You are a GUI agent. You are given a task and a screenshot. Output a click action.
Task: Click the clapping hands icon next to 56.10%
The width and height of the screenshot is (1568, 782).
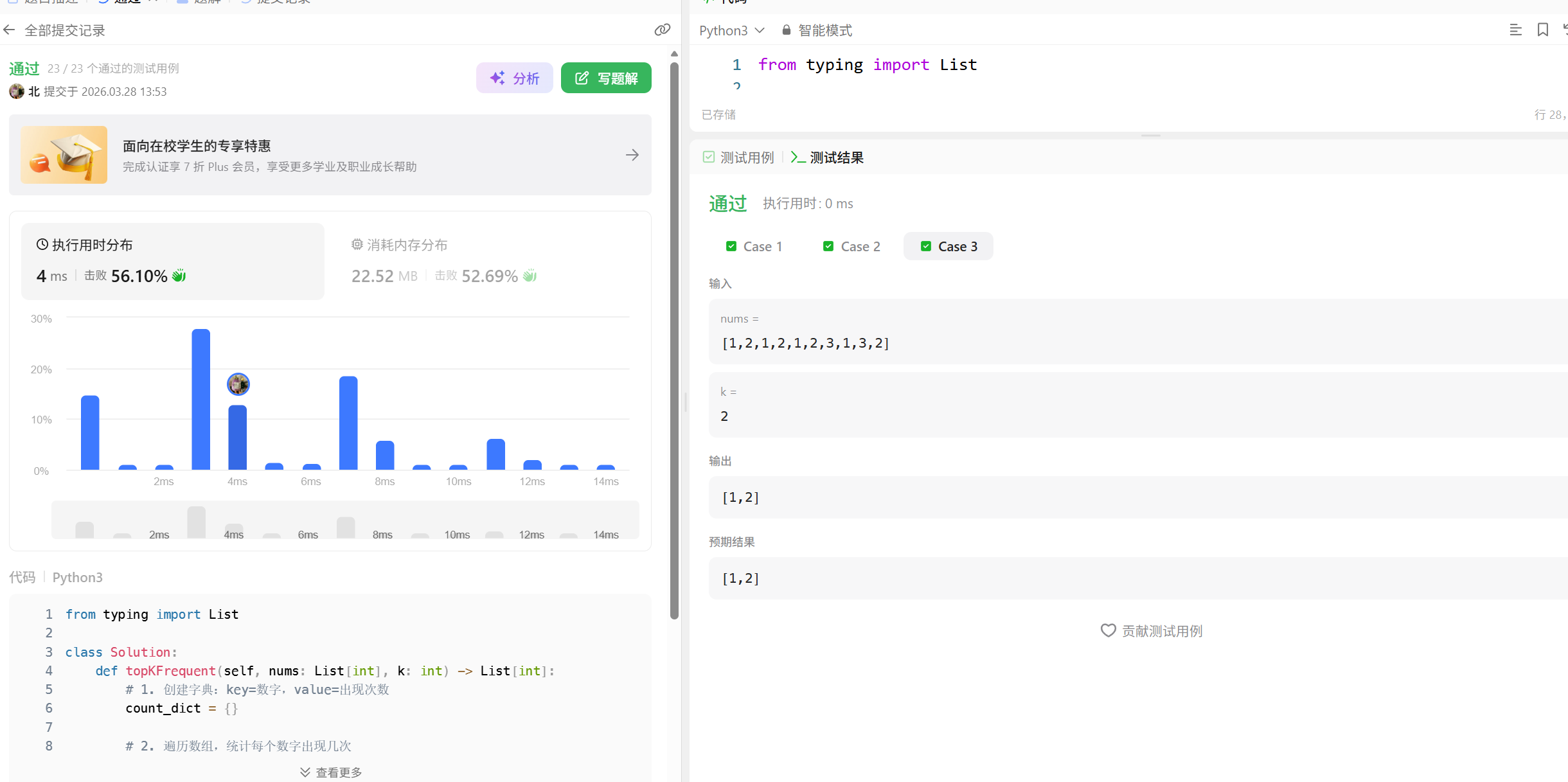[179, 276]
